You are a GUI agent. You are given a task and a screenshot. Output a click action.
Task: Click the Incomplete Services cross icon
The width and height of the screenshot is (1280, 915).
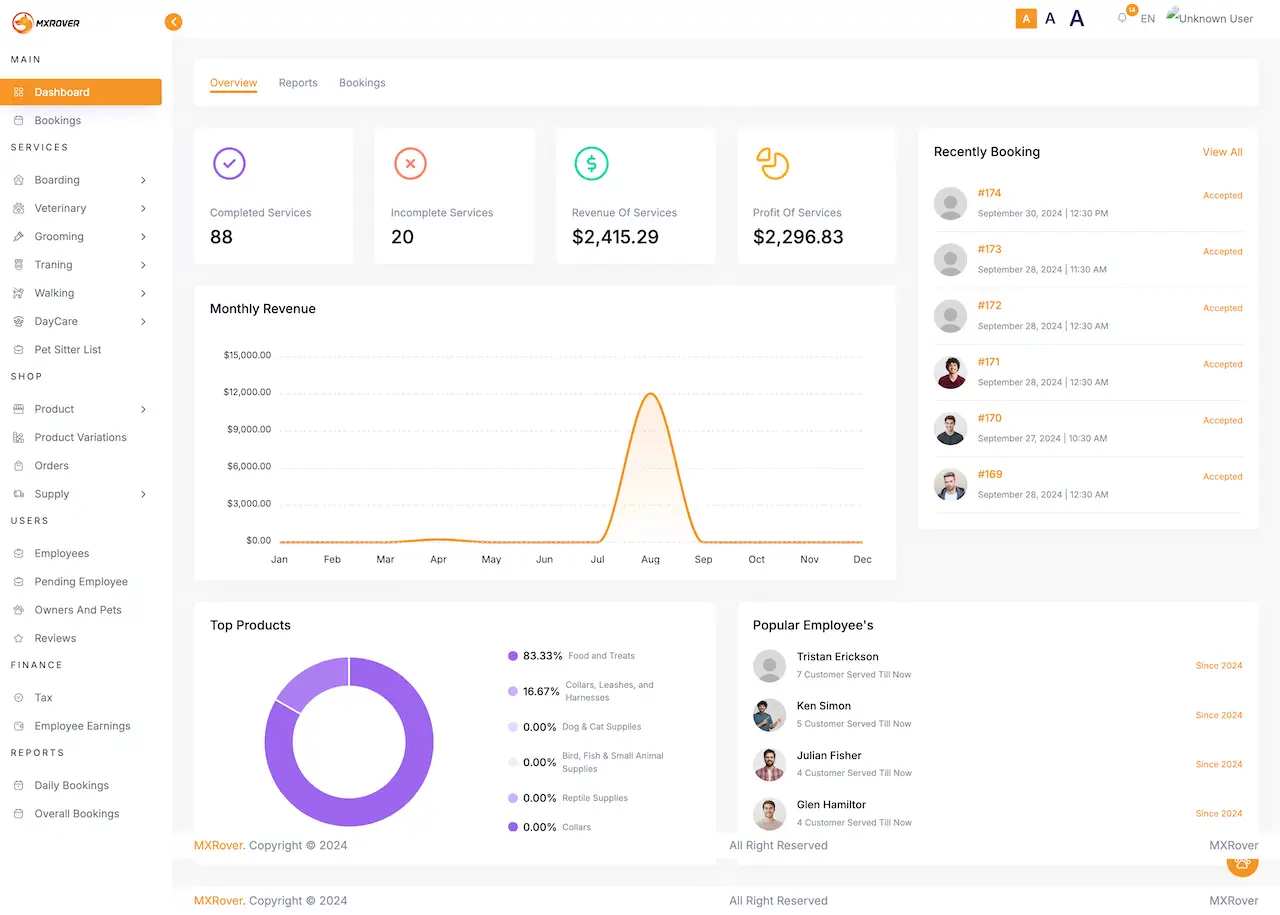(410, 163)
